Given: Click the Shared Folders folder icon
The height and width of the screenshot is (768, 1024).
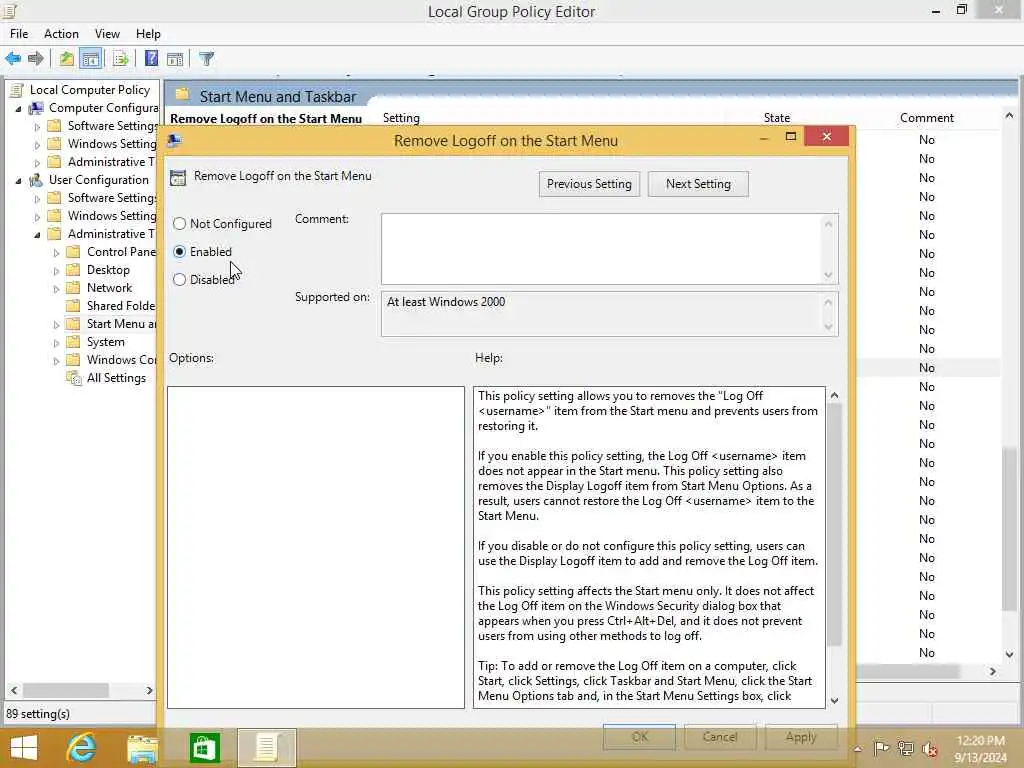Looking at the screenshot, I should [74, 306].
